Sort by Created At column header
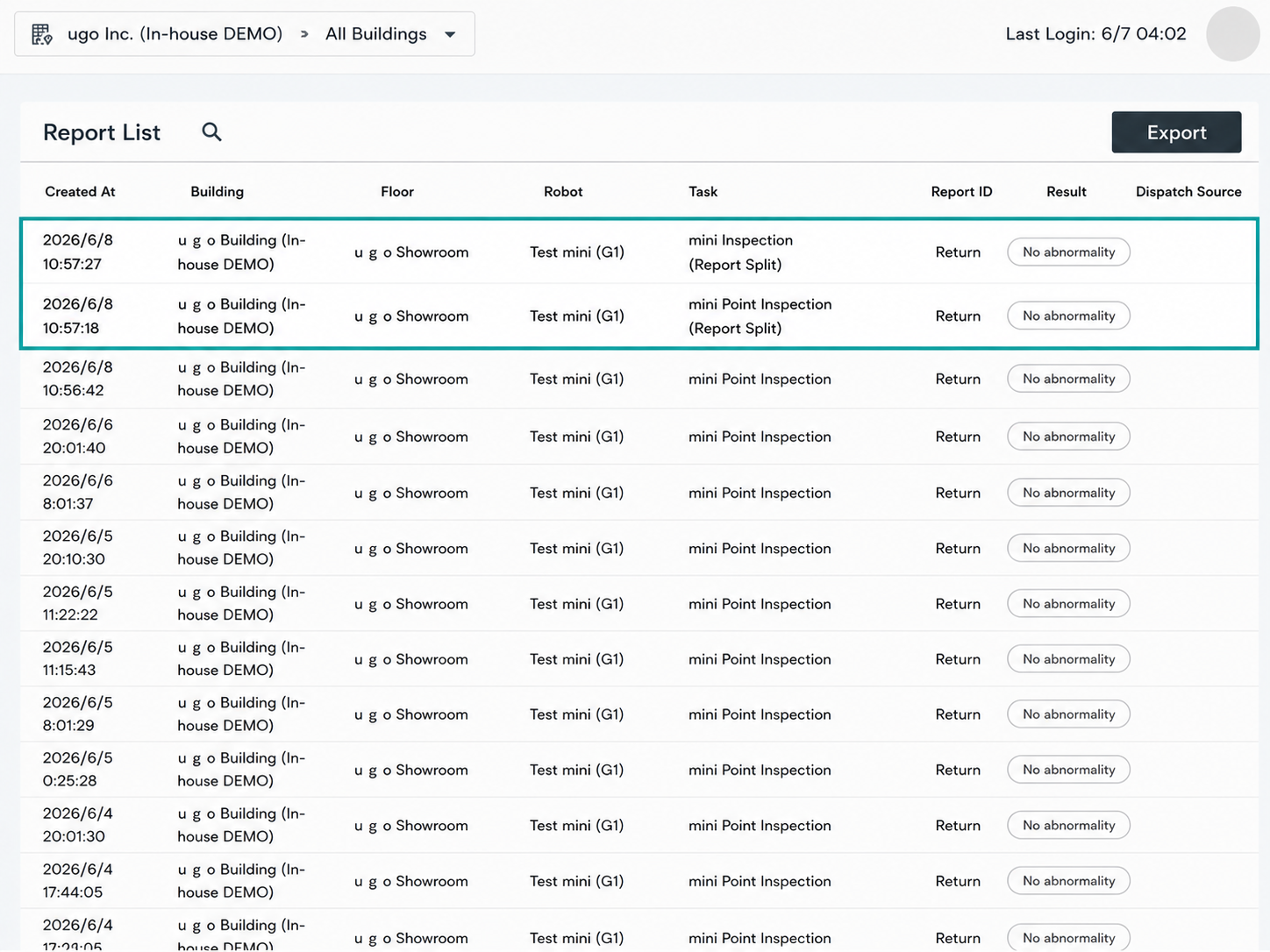The height and width of the screenshot is (952, 1270). click(x=80, y=191)
